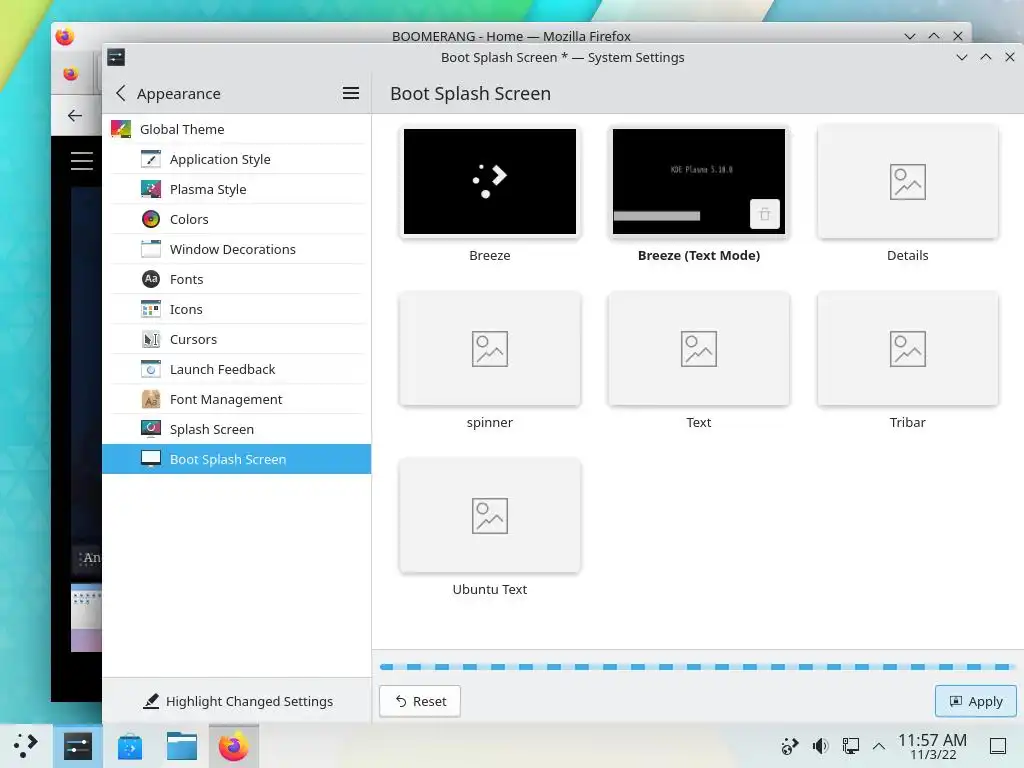Open Dolphin file manager from taskbar

[182, 746]
